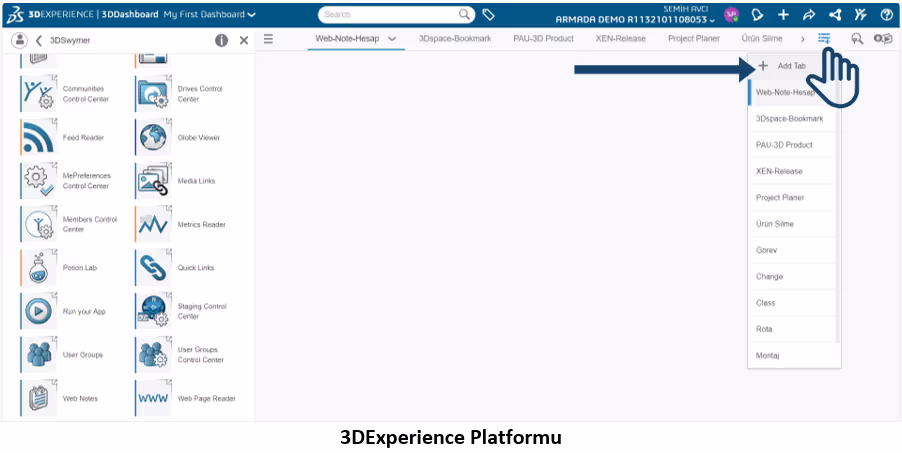This screenshot has height=453, width=902.
Task: Switch to the Ürün Silme tab
Action: coord(762,39)
